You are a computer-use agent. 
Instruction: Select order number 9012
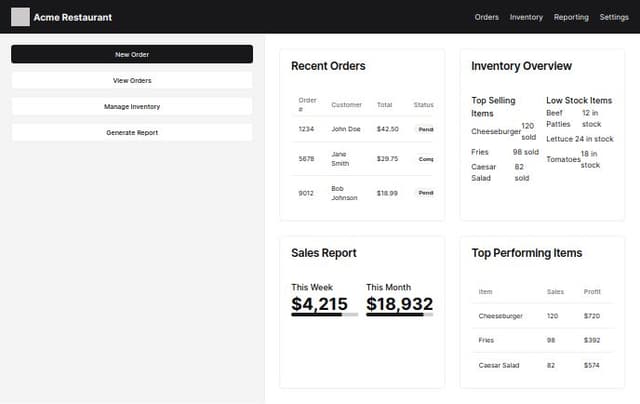point(306,193)
